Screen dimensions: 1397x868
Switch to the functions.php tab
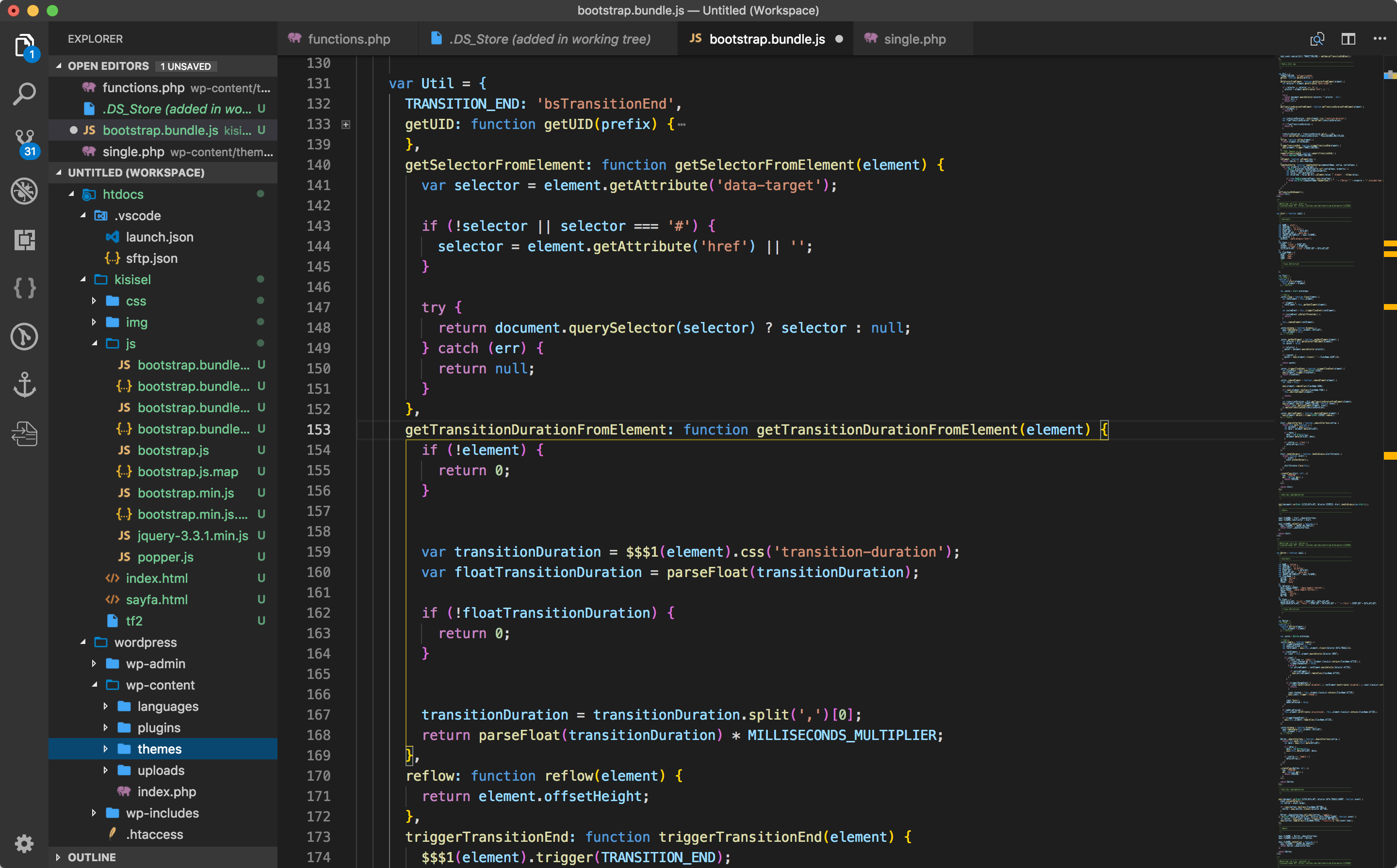[348, 39]
